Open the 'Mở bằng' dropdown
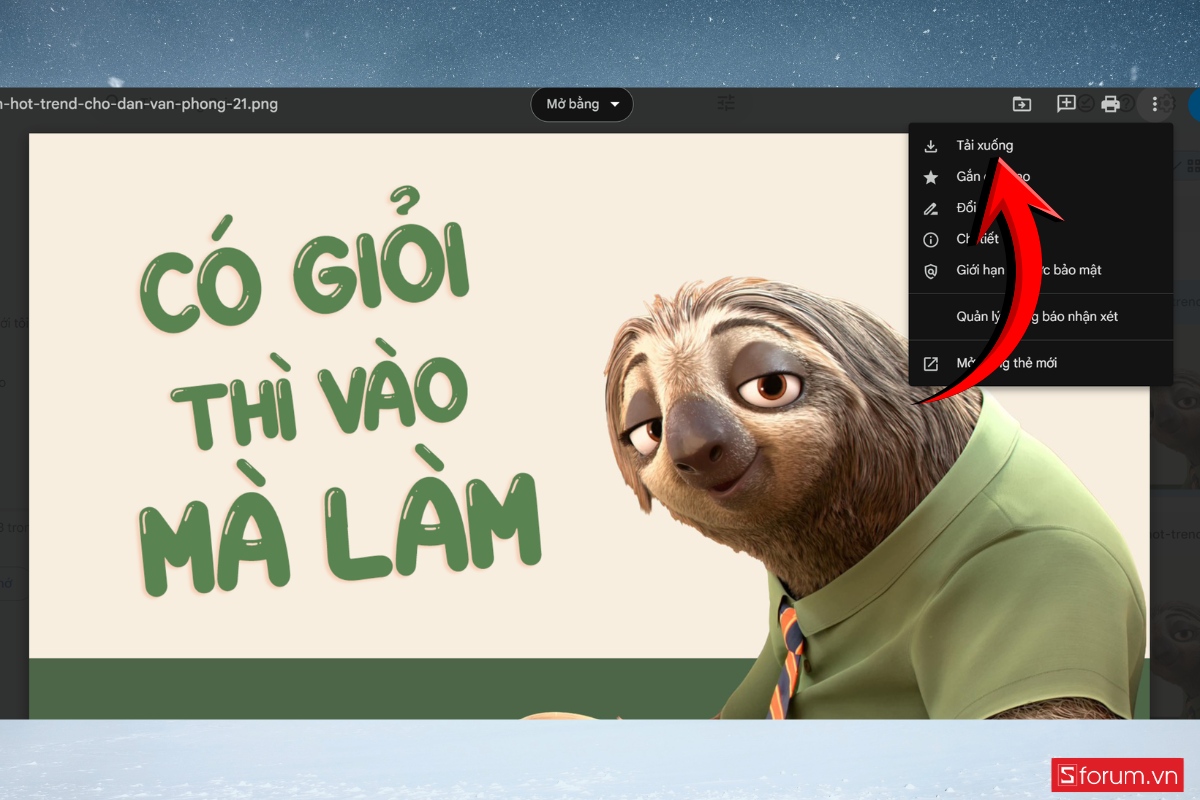Screen dimensions: 1200x800 pos(582,104)
